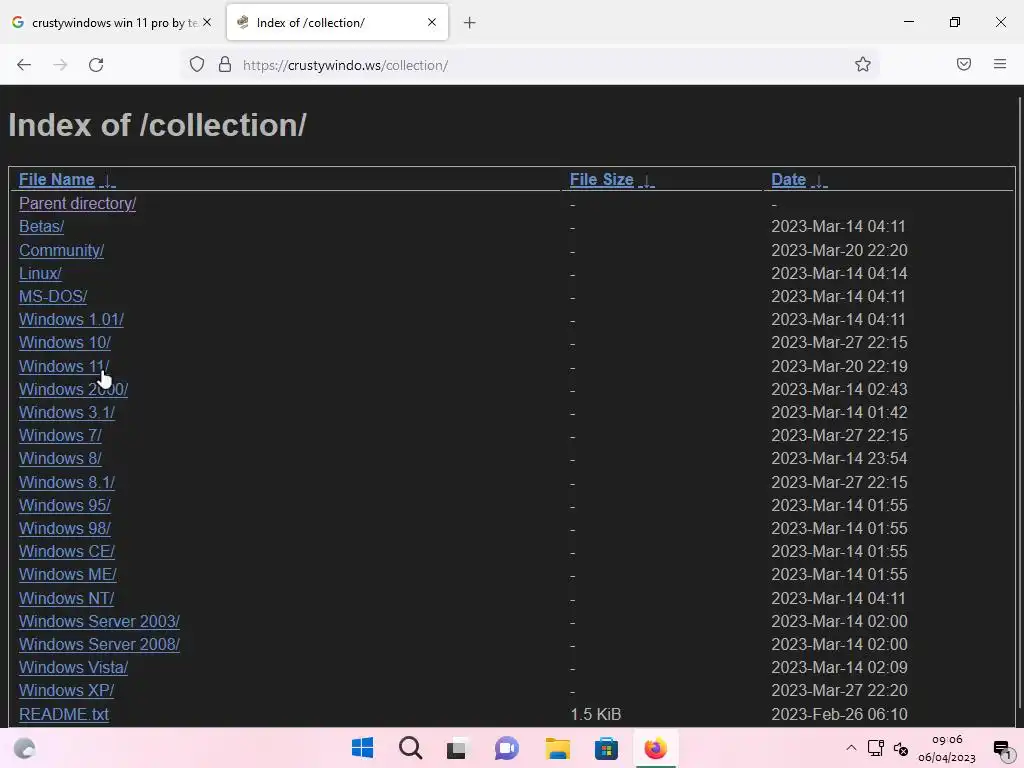This screenshot has width=1024, height=768.
Task: Open the Community folder
Action: (x=61, y=250)
